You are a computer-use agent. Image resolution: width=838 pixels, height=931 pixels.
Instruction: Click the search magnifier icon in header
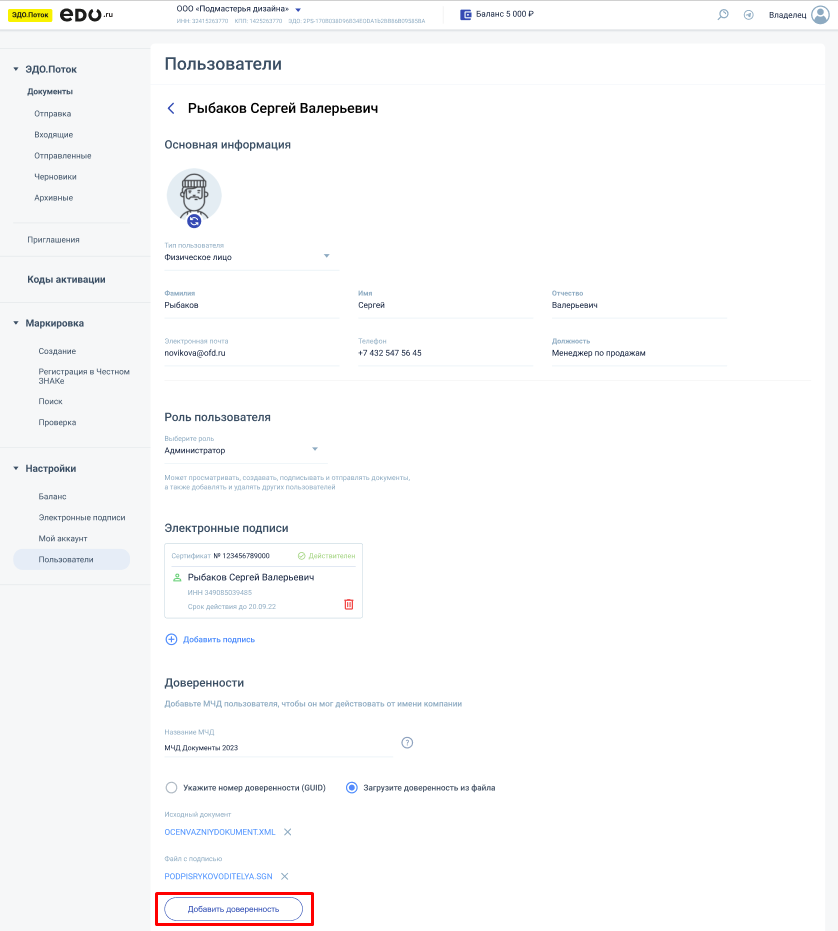pos(723,15)
